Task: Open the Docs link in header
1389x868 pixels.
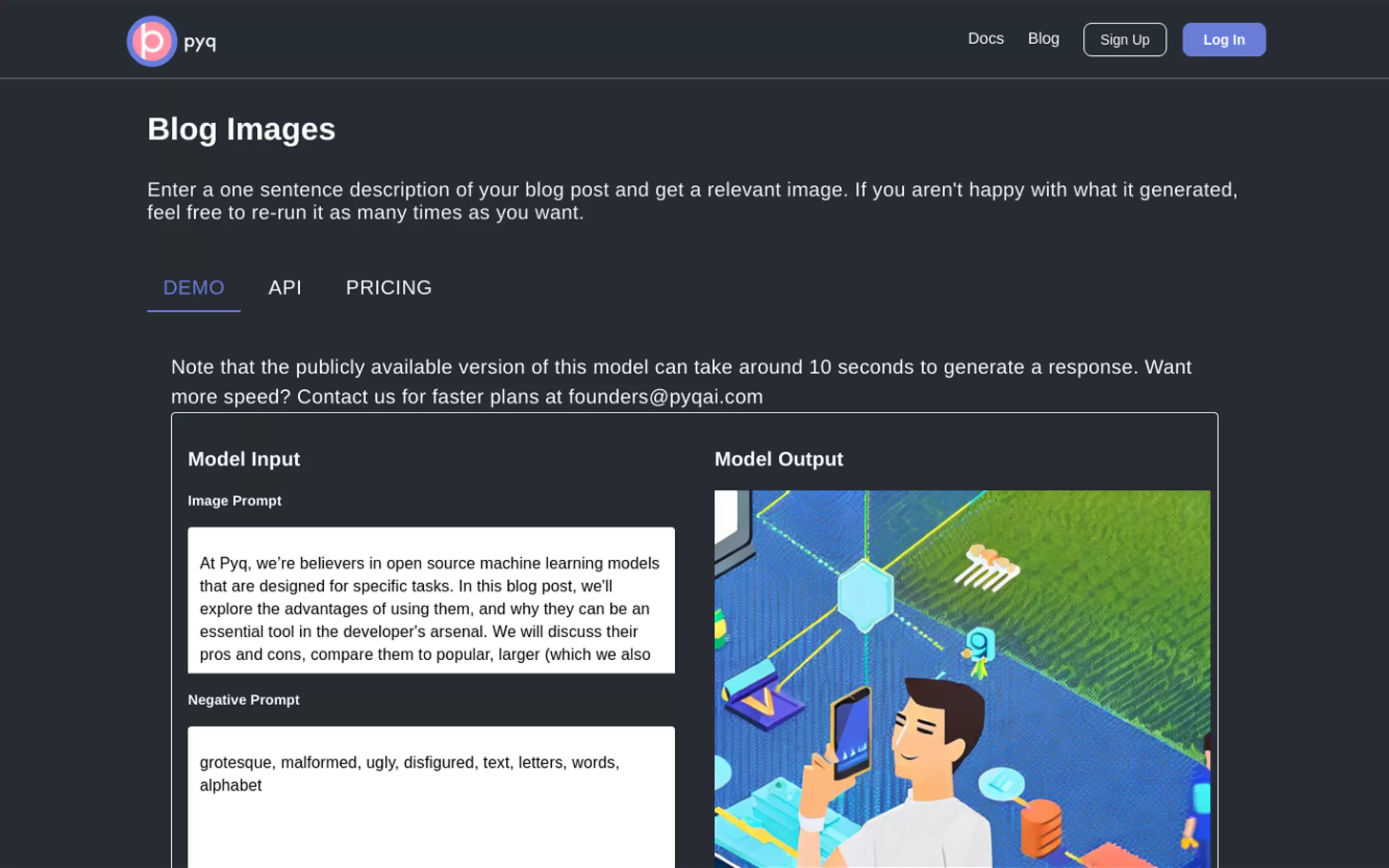Action: point(985,38)
